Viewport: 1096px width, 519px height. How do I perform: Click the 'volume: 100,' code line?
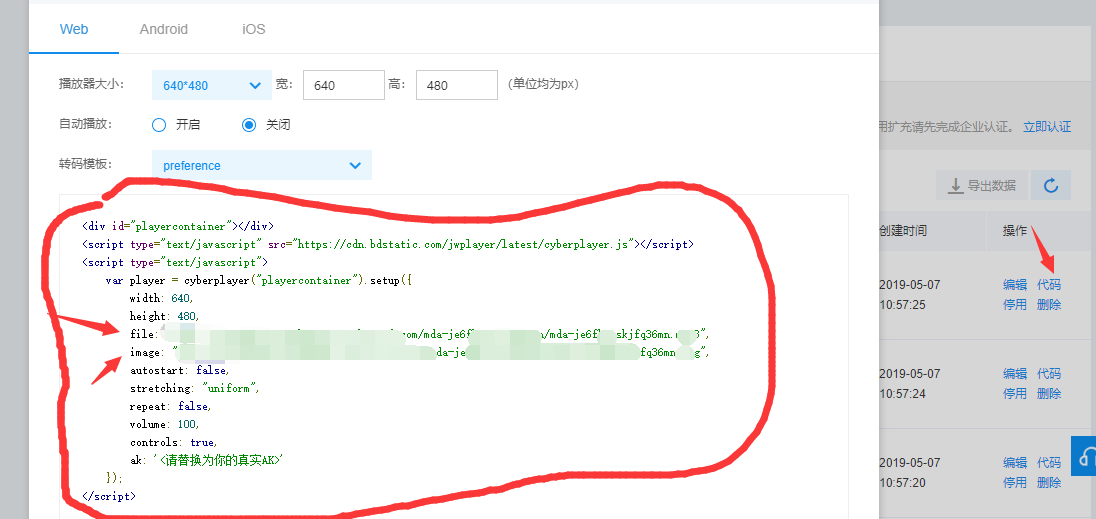pos(164,425)
